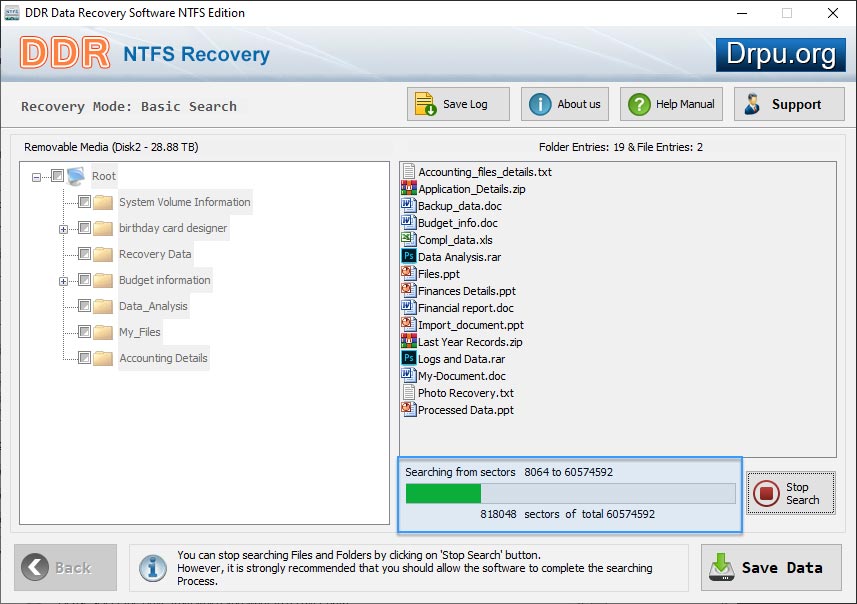The height and width of the screenshot is (604, 857).
Task: Click the Save Data button
Action: (771, 567)
